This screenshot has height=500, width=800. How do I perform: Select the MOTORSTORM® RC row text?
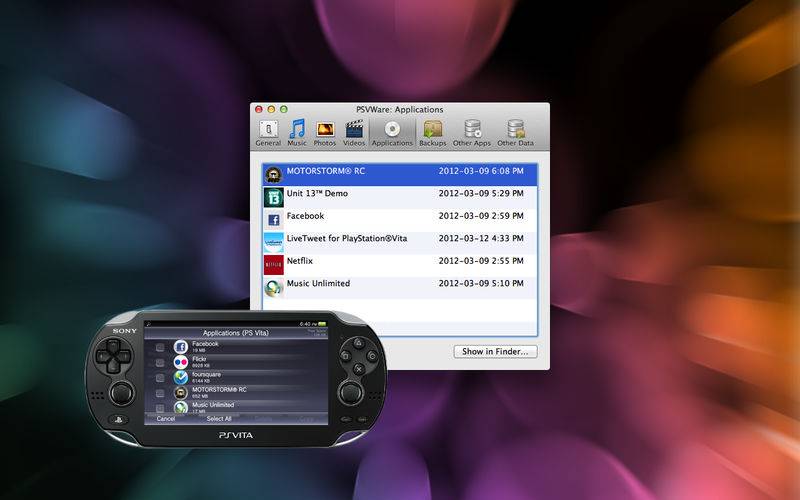point(326,171)
